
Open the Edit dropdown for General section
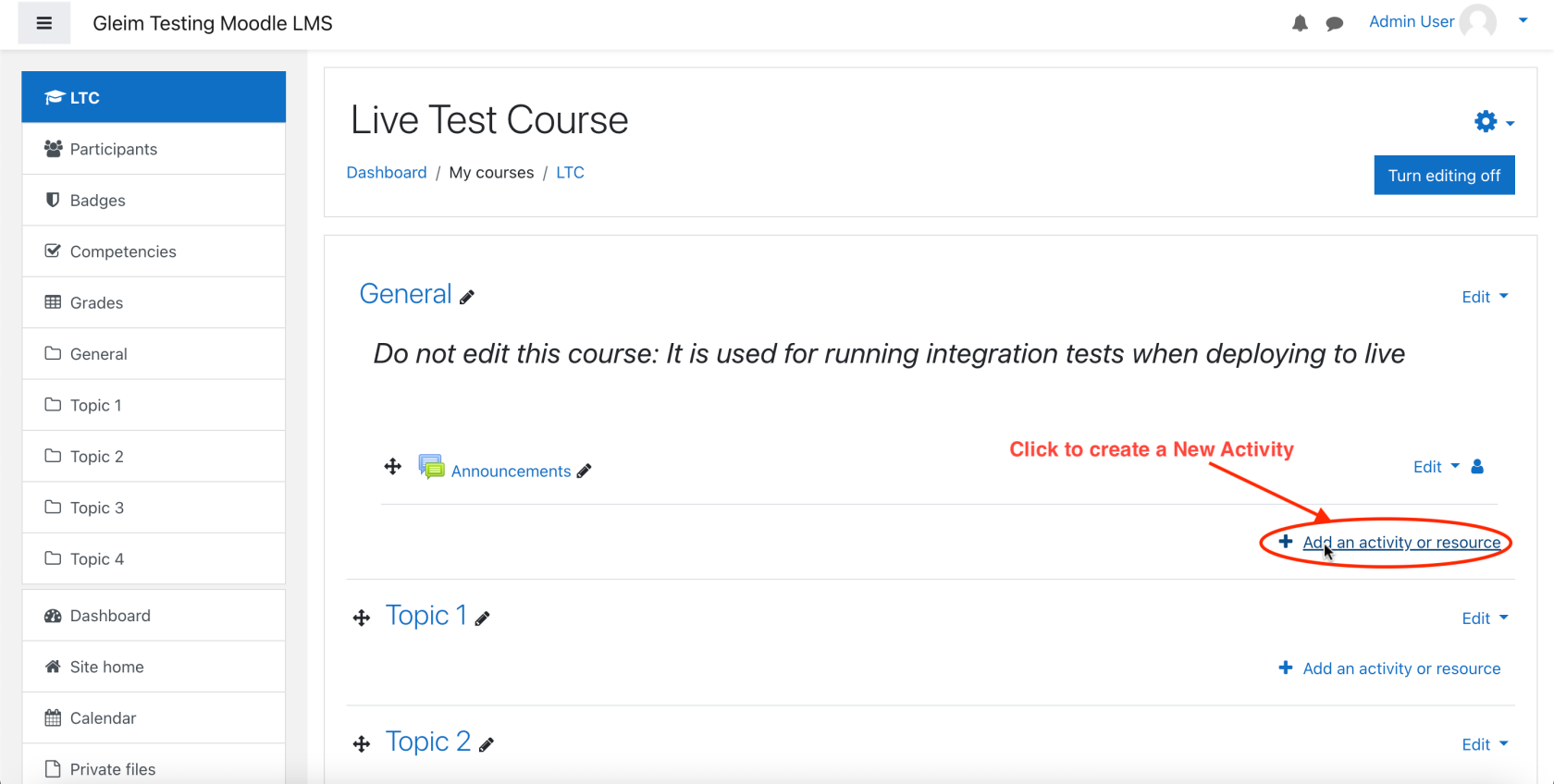1485,297
